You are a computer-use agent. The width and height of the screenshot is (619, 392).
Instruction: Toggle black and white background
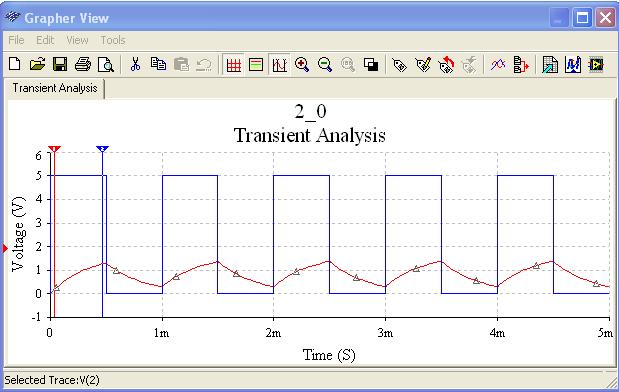click(371, 64)
